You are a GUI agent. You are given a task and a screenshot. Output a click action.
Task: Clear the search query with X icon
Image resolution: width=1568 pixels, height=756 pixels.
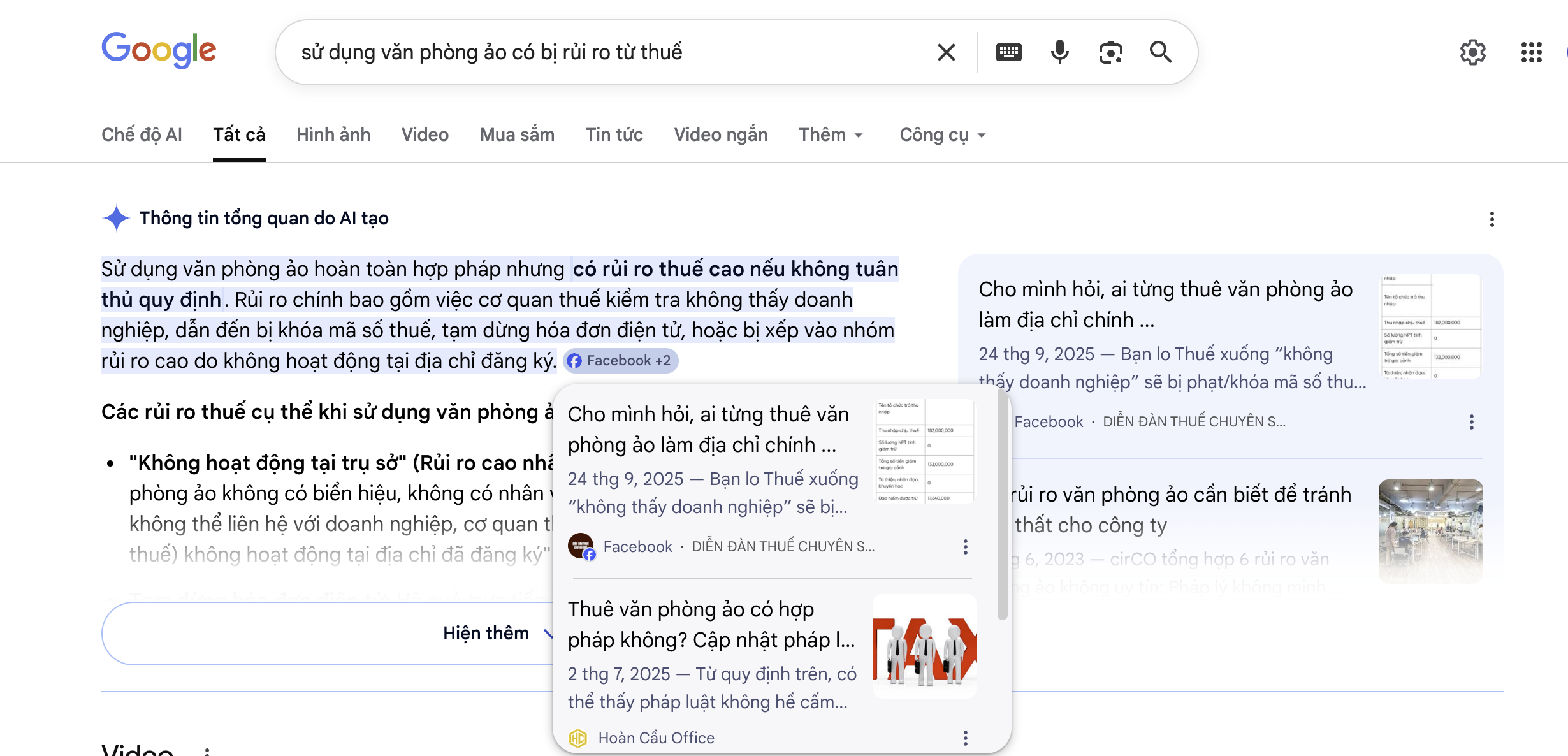[x=947, y=52]
